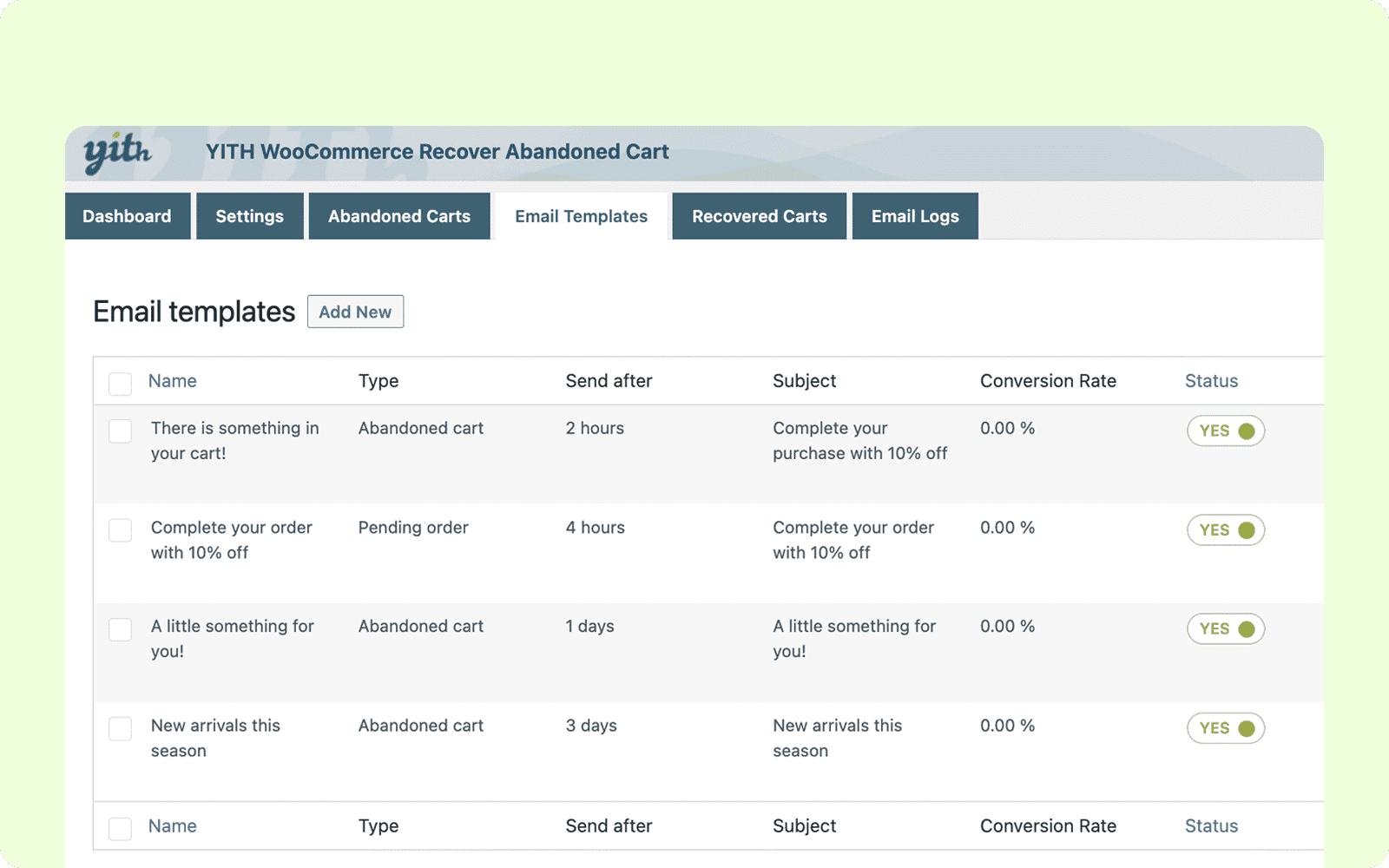
Task: Select the Email Templates tab
Action: [x=580, y=216]
